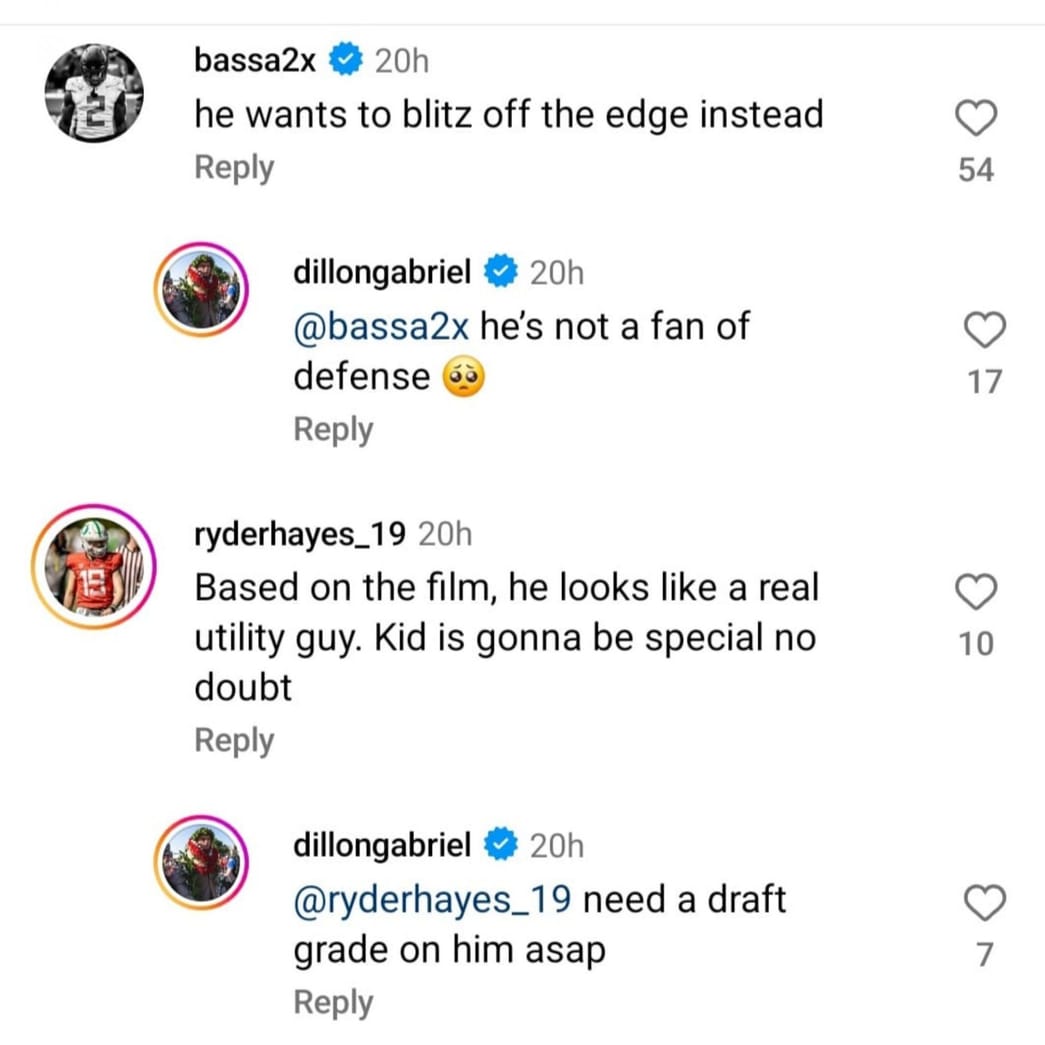Tap the bassa2x username
Screen dimensions: 1045x1045
click(x=255, y=61)
